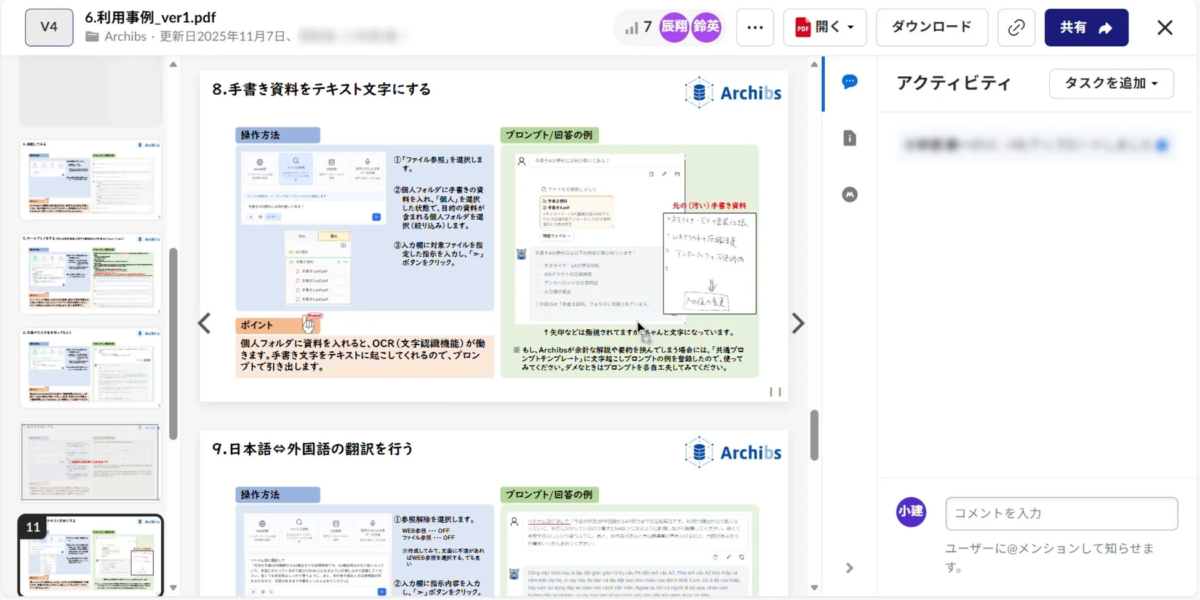Go to previous page with left arrow
Screen dimensions: 1200x600
point(204,323)
